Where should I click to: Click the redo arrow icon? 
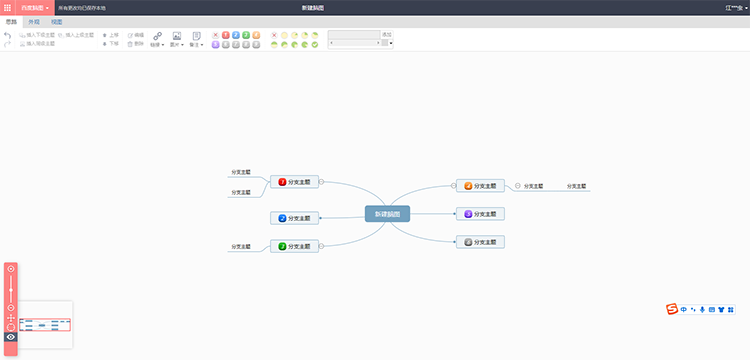(7, 44)
